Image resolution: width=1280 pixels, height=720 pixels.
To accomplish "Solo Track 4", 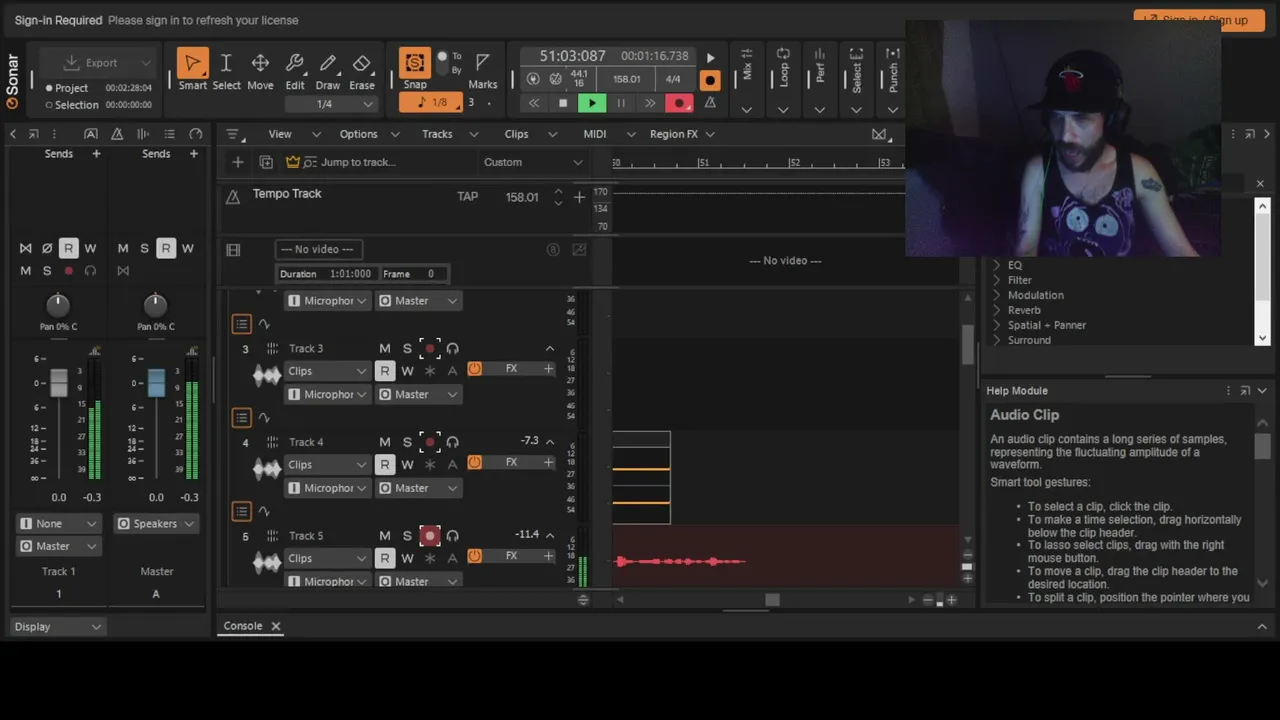I will 407,442.
